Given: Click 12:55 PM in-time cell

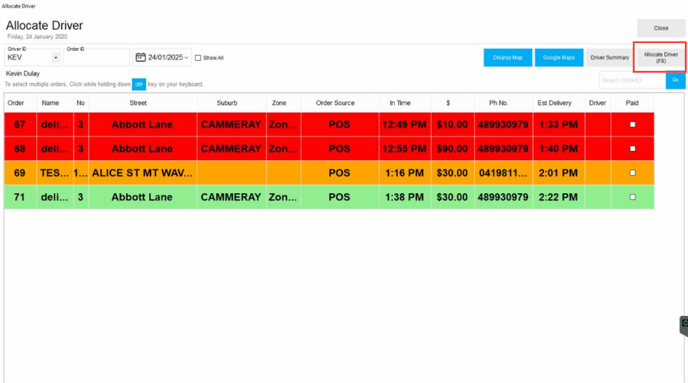Looking at the screenshot, I should [x=405, y=149].
